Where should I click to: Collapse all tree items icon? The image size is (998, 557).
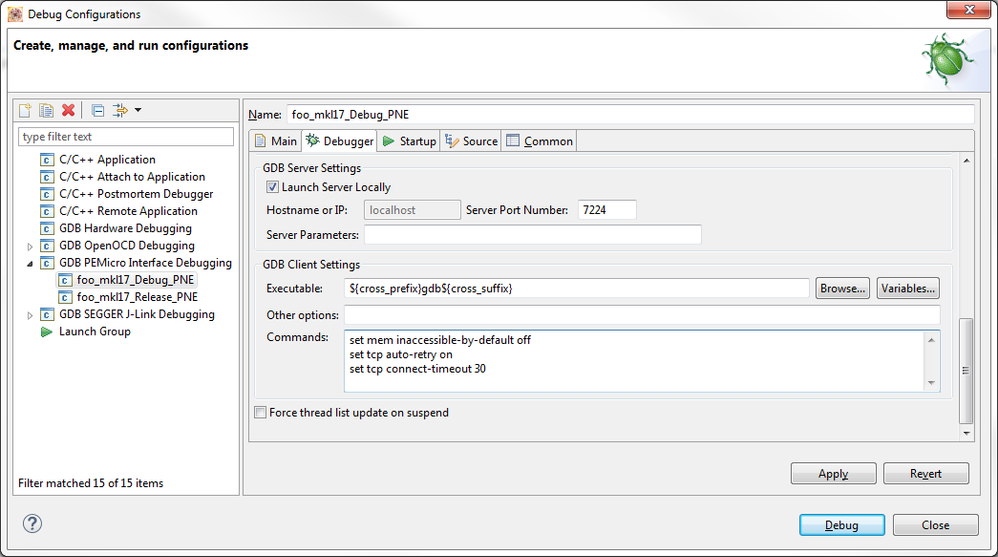click(x=97, y=111)
